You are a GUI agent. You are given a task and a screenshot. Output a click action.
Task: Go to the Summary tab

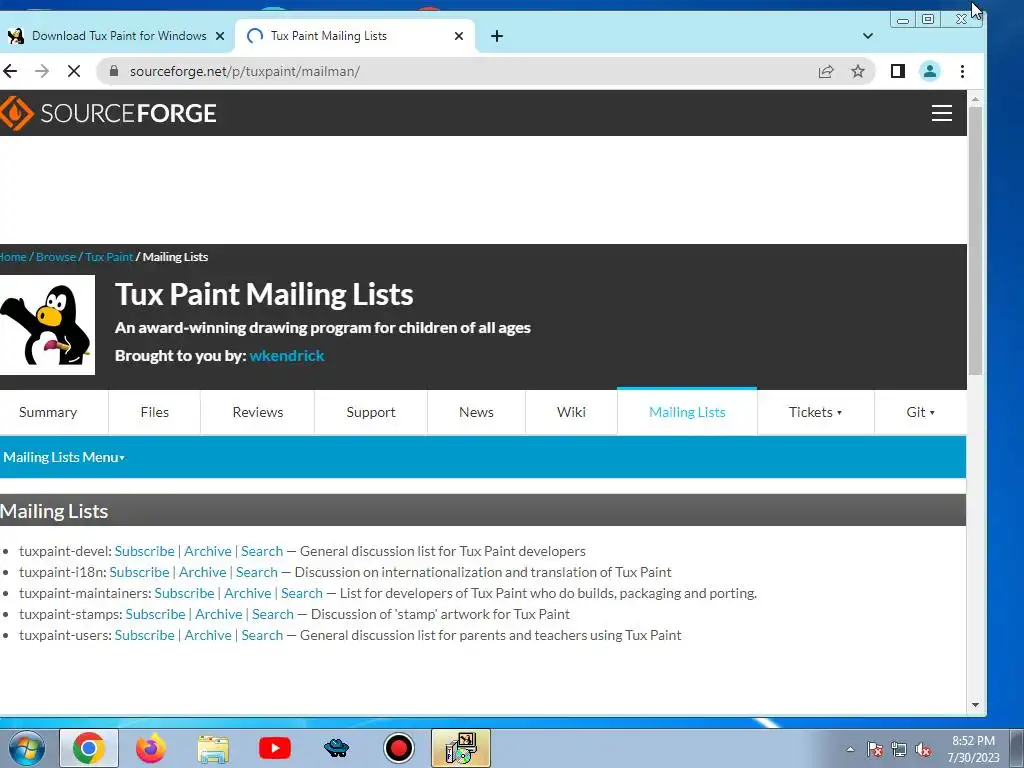point(48,412)
